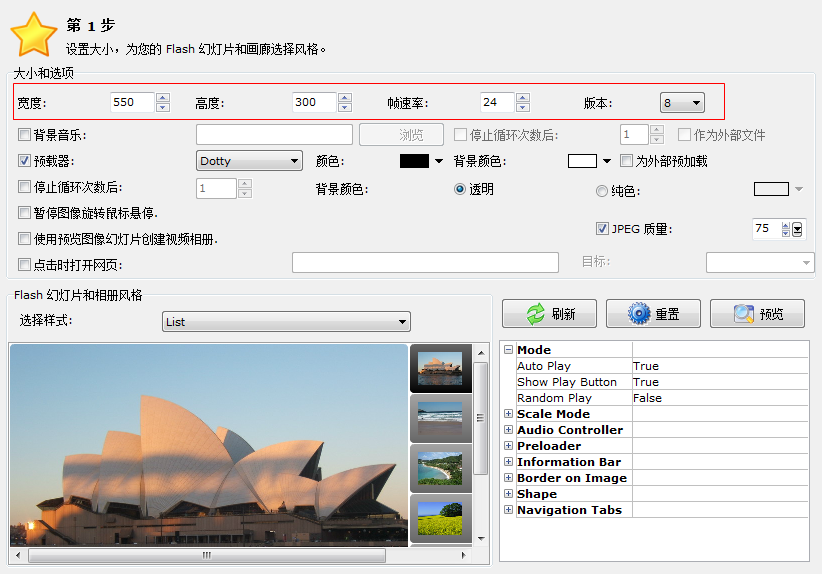Expand the Border on Image group
The width and height of the screenshot is (822, 574).
coord(508,478)
